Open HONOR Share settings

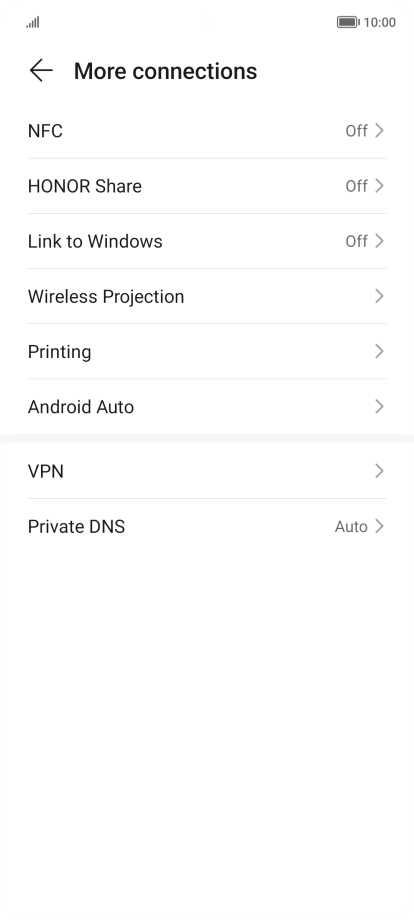tap(207, 186)
